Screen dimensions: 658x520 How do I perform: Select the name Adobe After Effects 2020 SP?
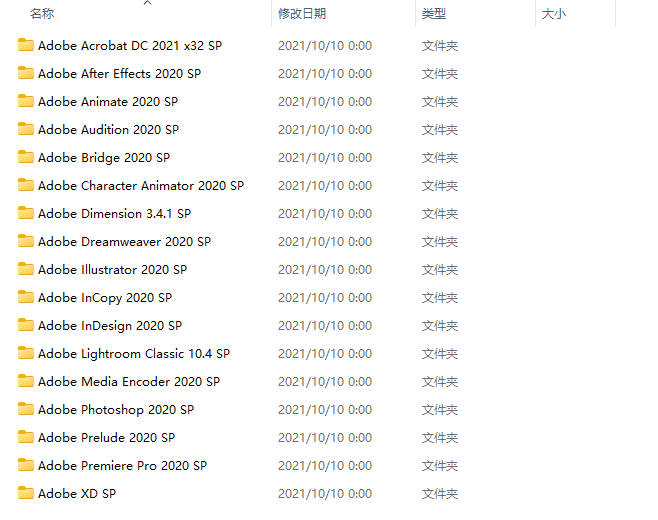(x=120, y=73)
